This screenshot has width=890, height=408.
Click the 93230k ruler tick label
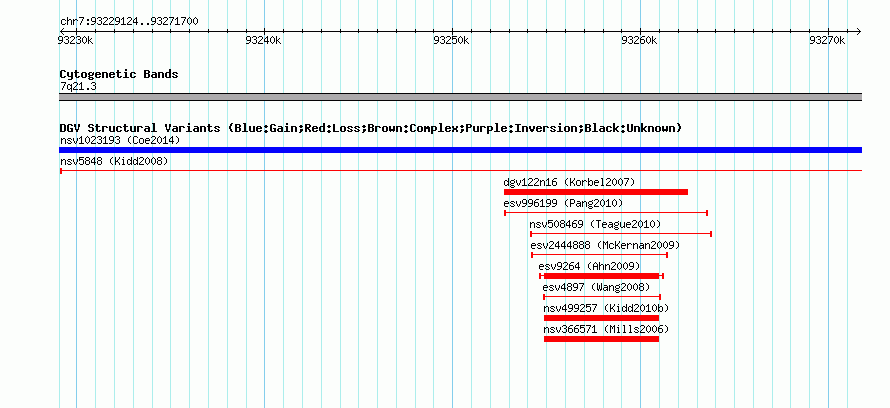tap(75, 40)
